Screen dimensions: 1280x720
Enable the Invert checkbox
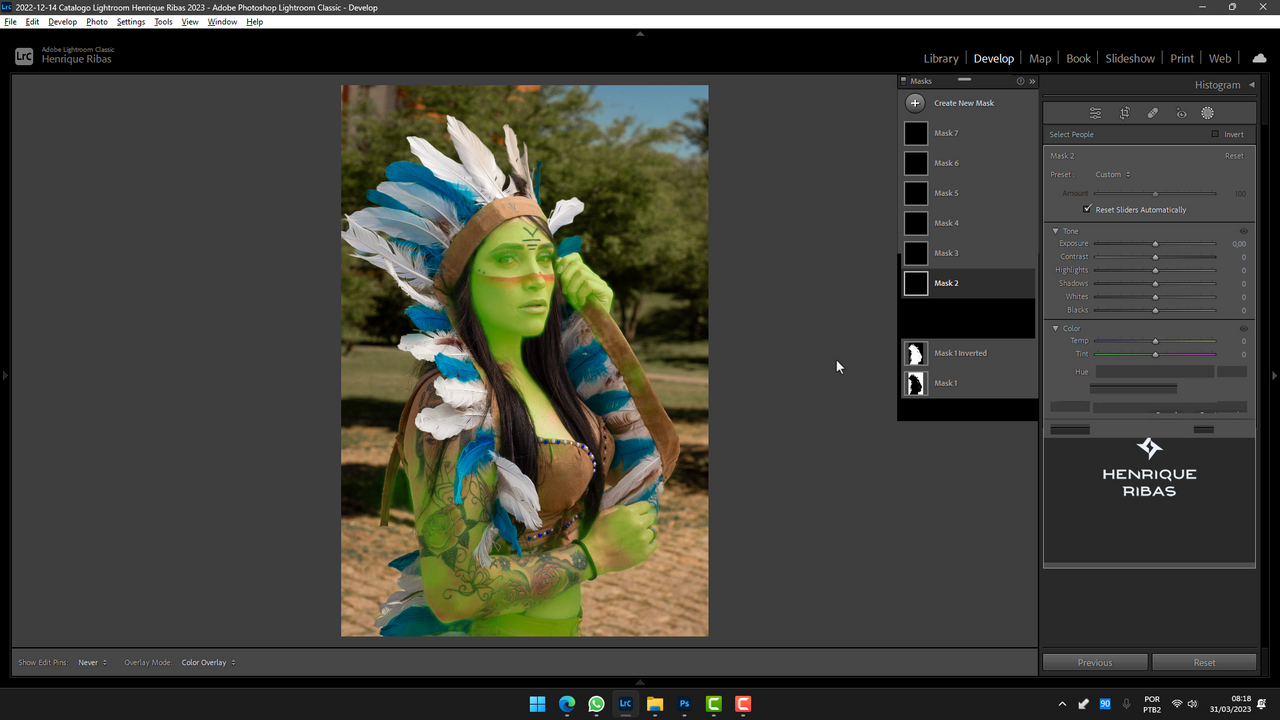coord(1215,134)
